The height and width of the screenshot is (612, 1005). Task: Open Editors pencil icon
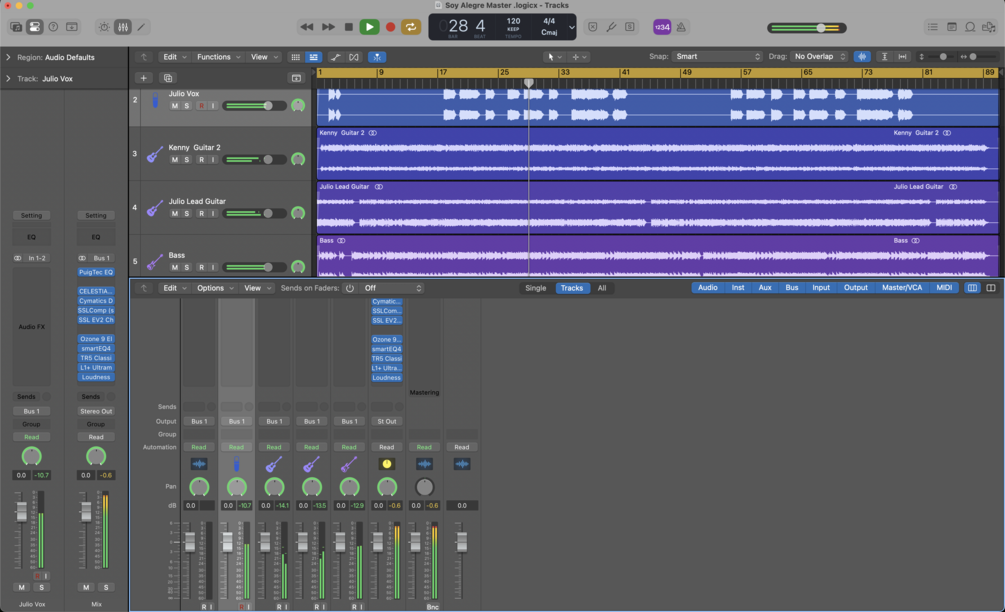(141, 27)
